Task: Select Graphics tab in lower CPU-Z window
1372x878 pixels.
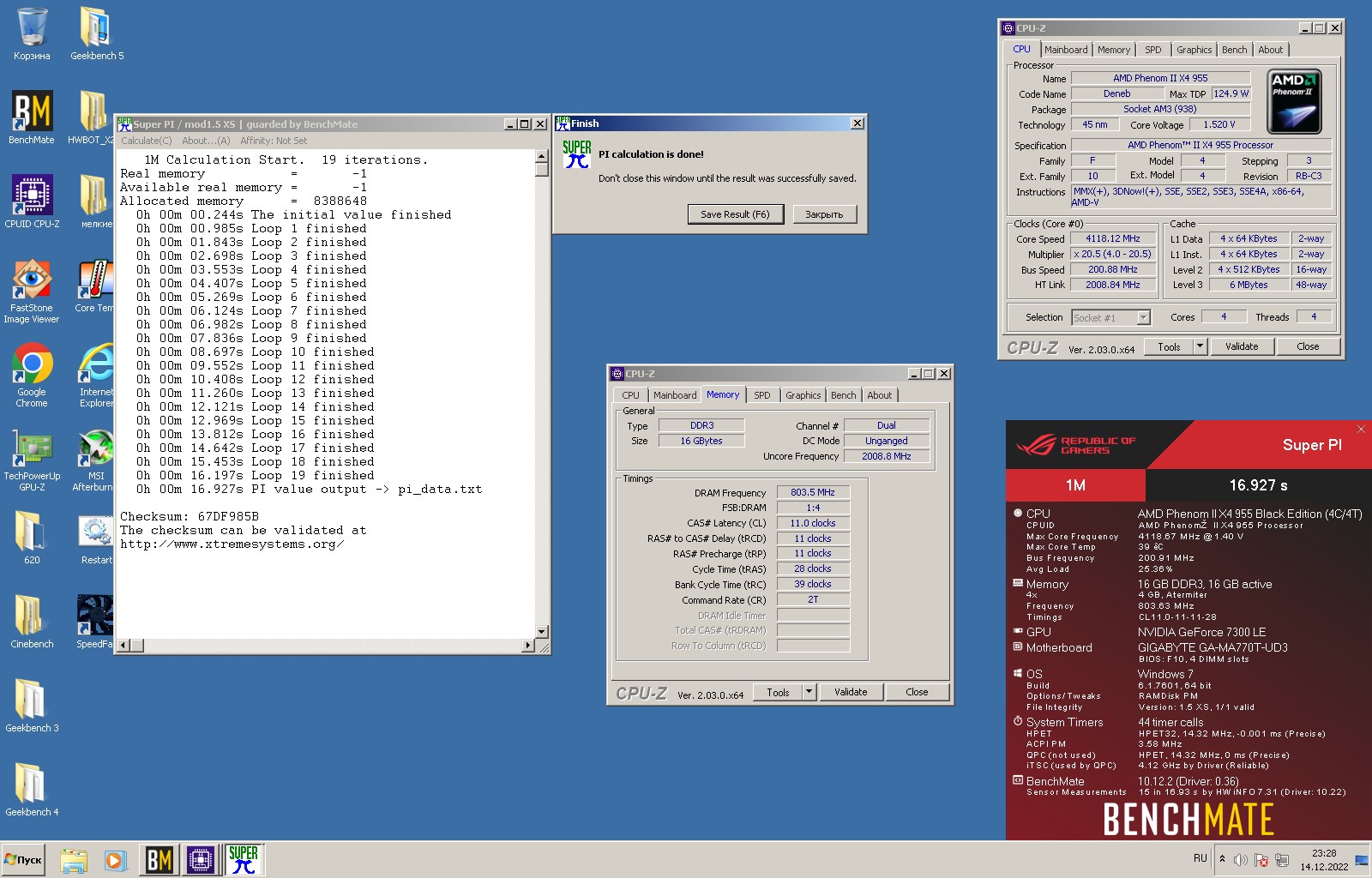Action: pyautogui.click(x=803, y=395)
